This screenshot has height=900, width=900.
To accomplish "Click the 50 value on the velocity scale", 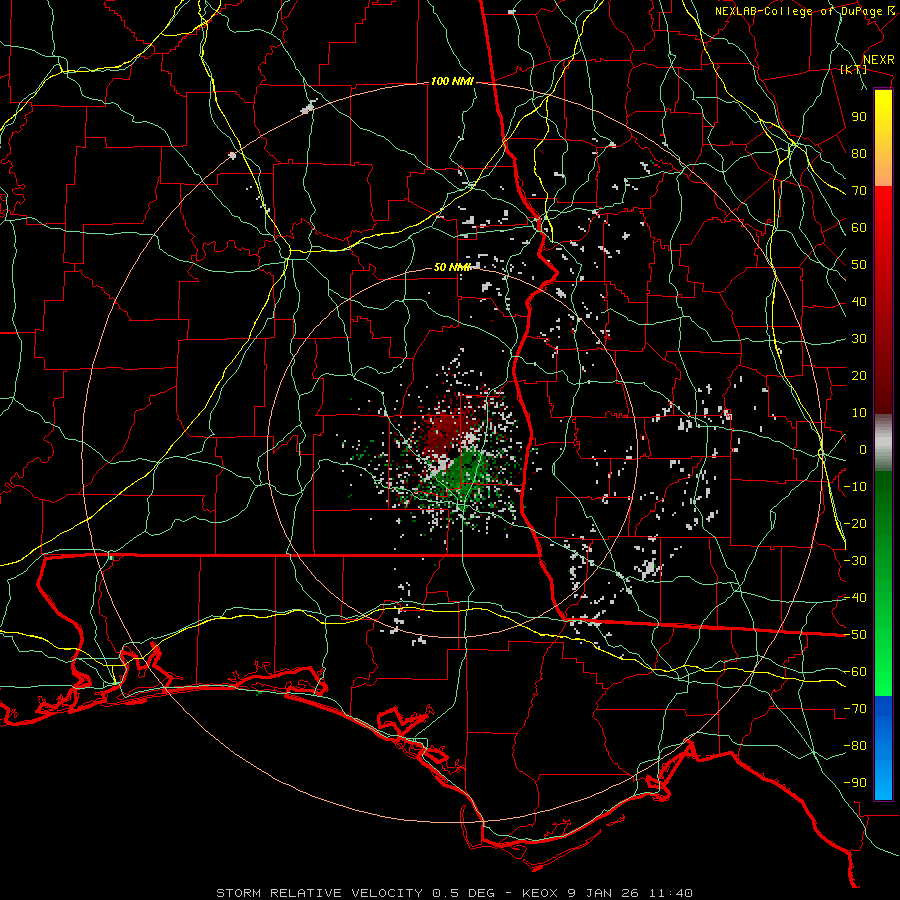I will tap(859, 265).
